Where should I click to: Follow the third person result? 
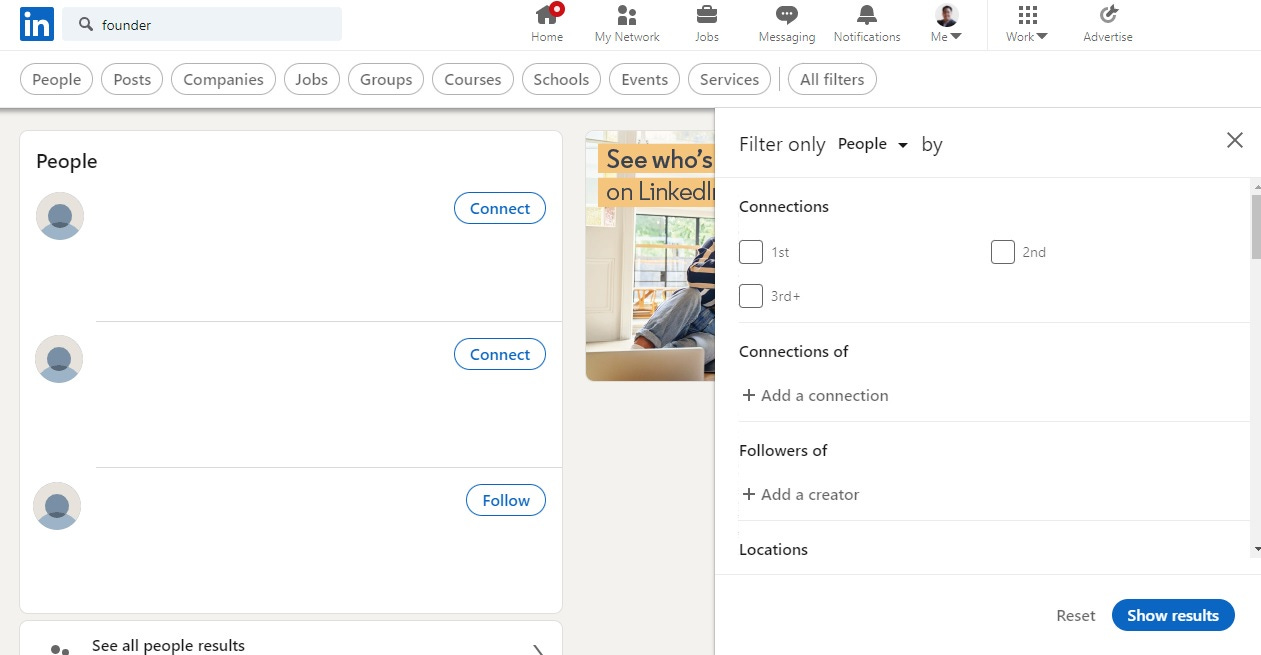pos(506,500)
